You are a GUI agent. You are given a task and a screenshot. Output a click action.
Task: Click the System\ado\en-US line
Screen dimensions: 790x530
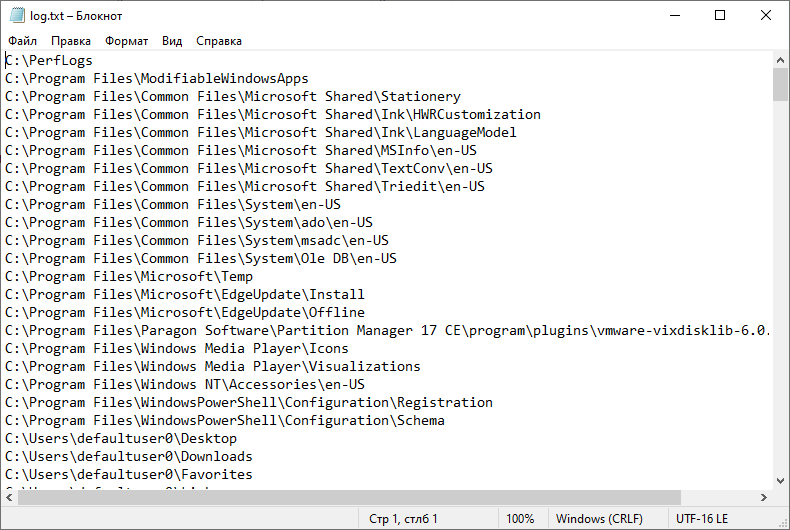pos(189,223)
